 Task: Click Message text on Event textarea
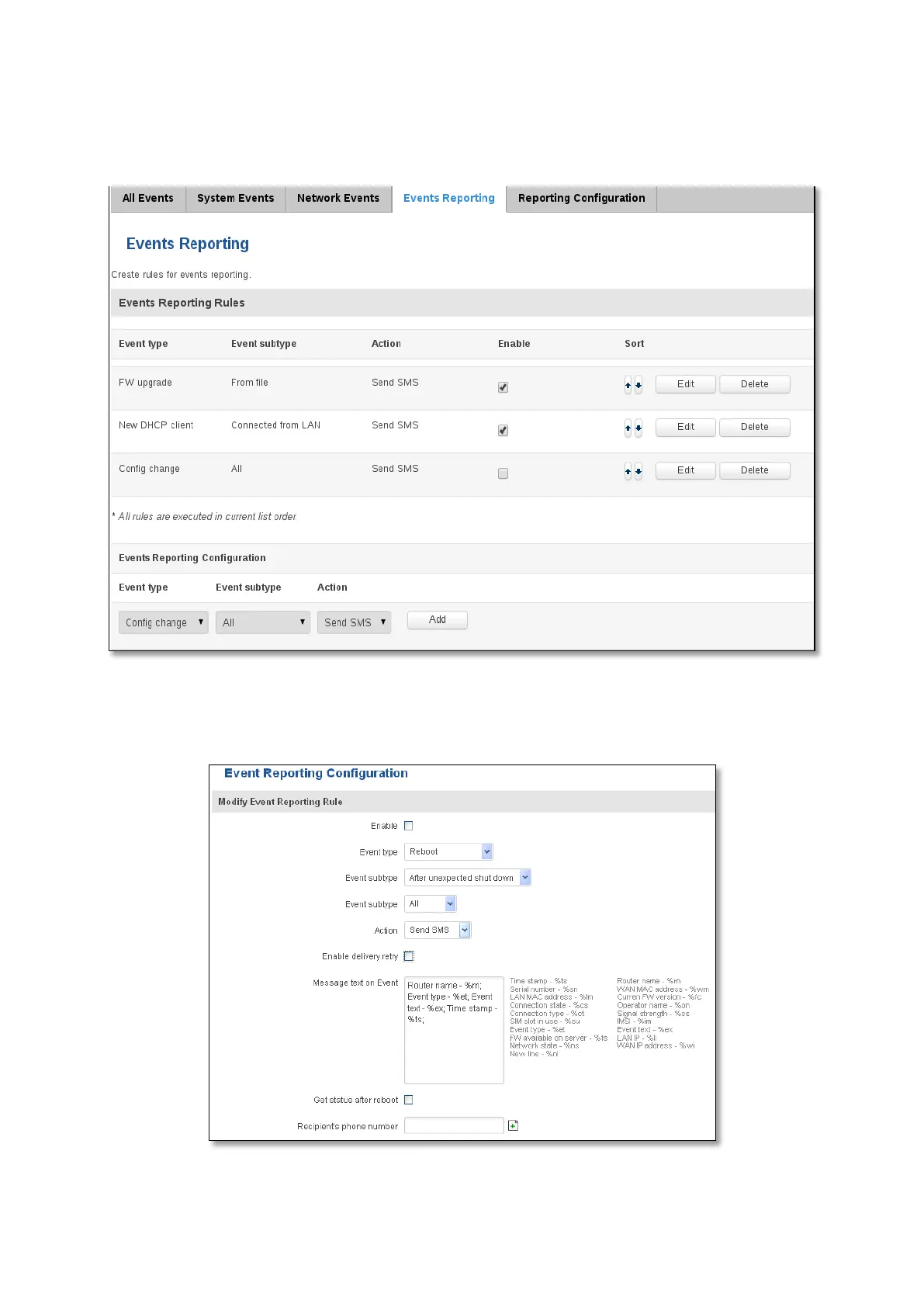click(x=454, y=1030)
